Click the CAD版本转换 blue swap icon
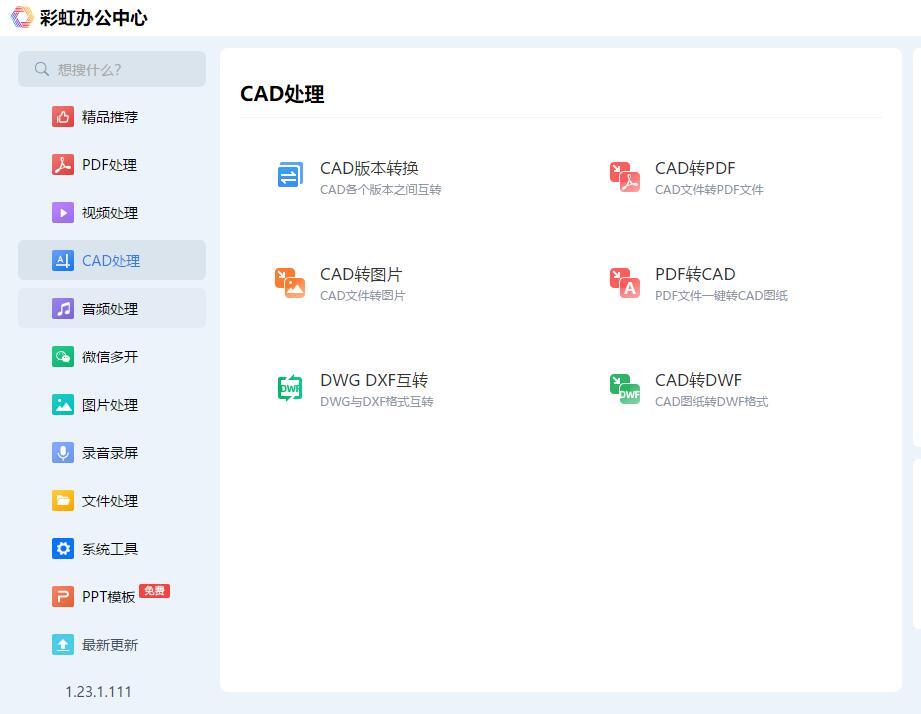The height and width of the screenshot is (714, 921). coord(290,175)
